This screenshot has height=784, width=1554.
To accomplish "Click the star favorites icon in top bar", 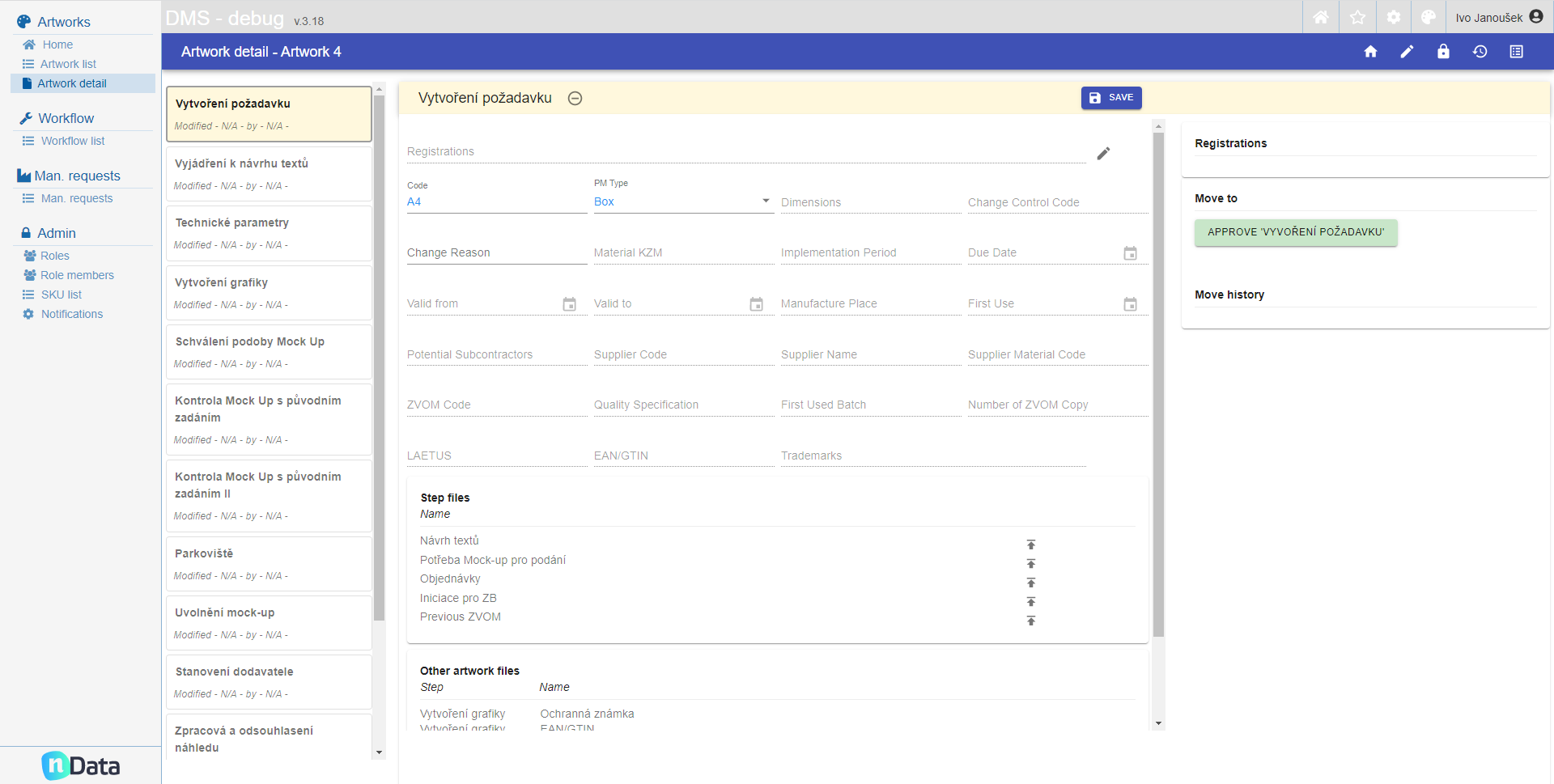I will tap(1357, 17).
